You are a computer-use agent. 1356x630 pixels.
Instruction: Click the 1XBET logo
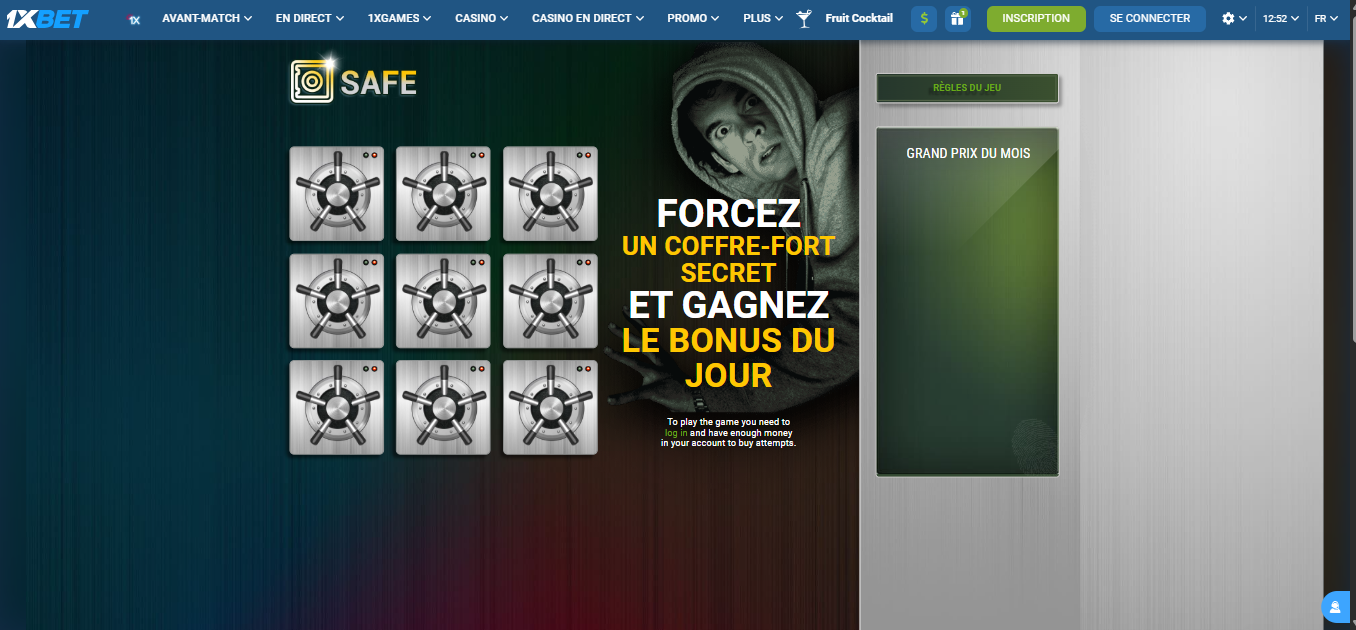tap(47, 19)
